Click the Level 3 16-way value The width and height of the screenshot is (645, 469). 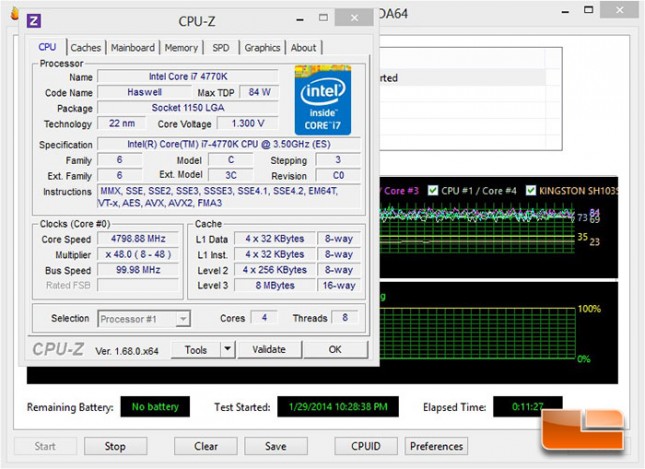(339, 285)
